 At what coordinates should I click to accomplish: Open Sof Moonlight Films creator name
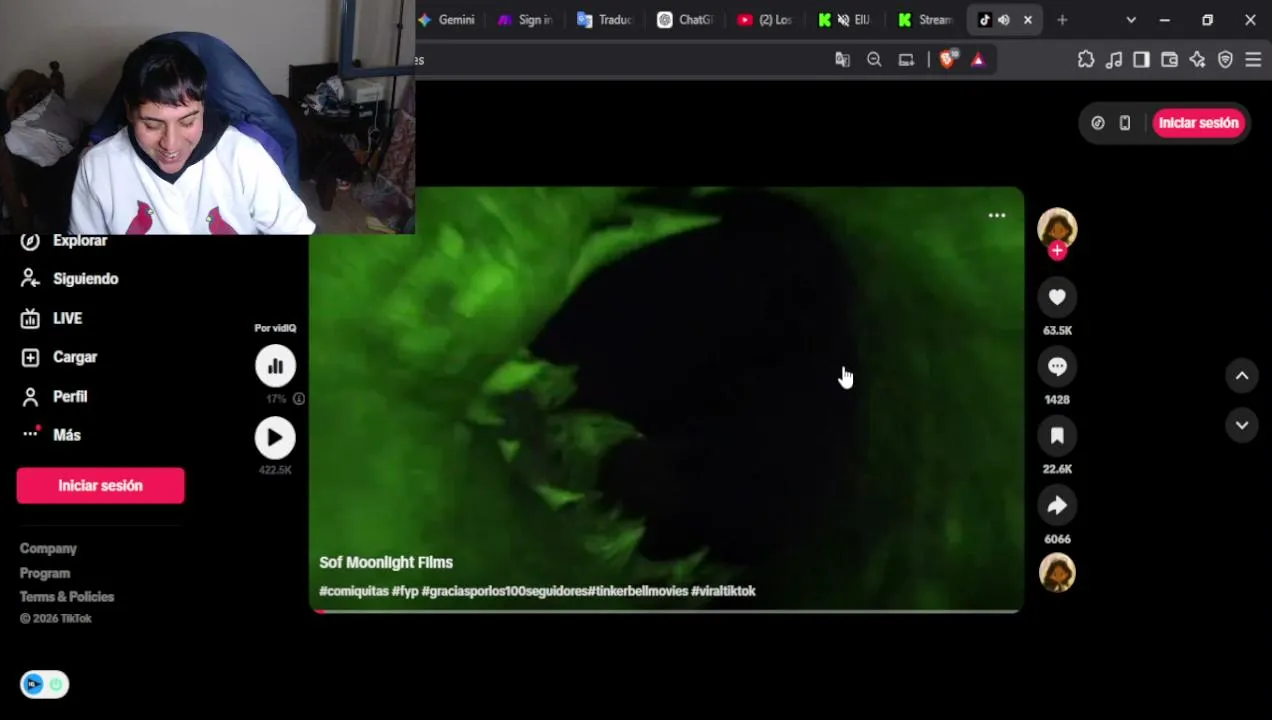(x=386, y=563)
